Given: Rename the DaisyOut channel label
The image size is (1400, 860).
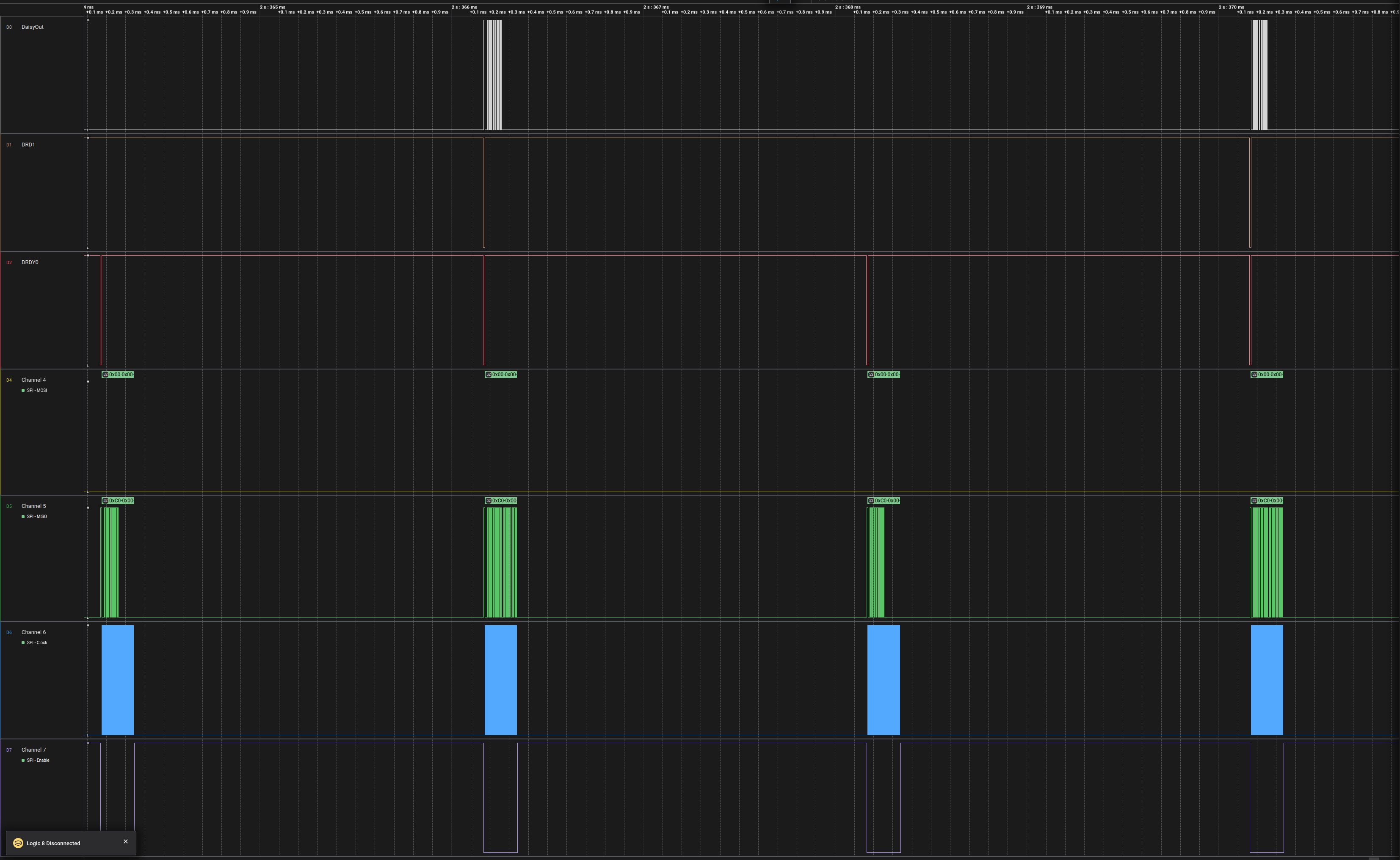Looking at the screenshot, I should tap(33, 28).
